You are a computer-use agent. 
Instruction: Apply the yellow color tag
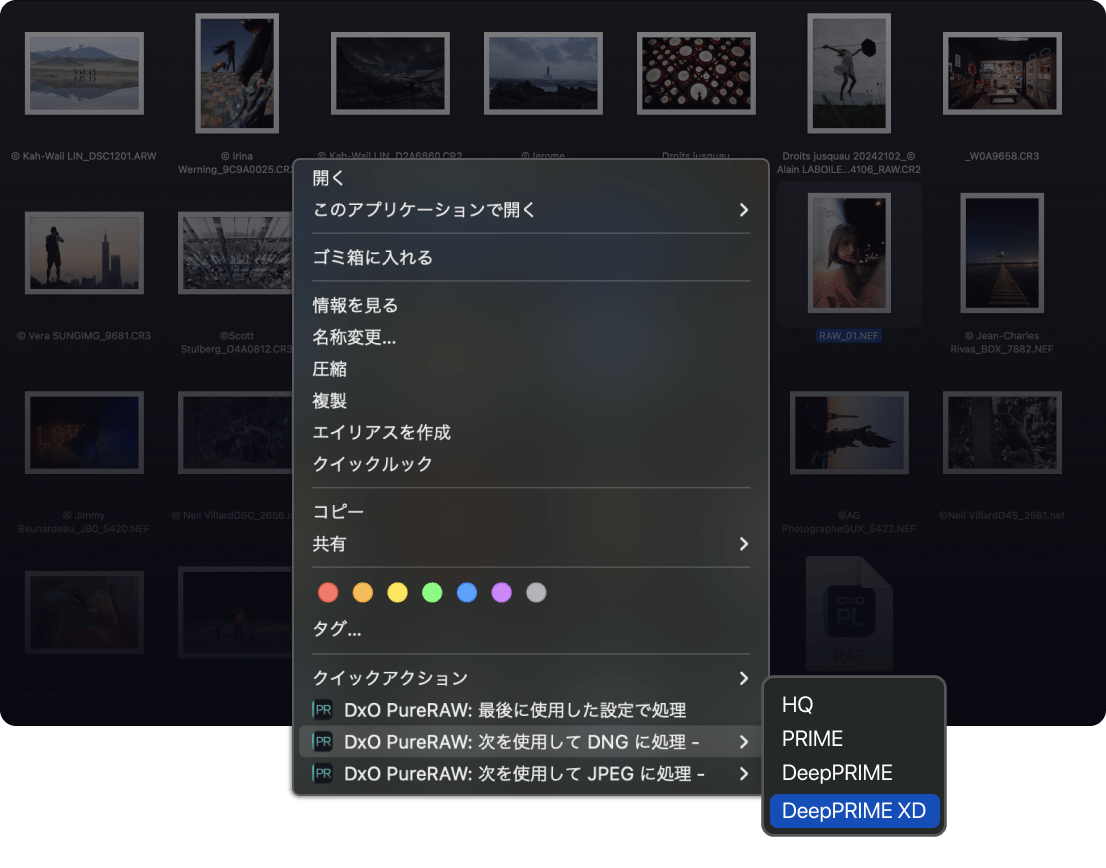coord(397,592)
